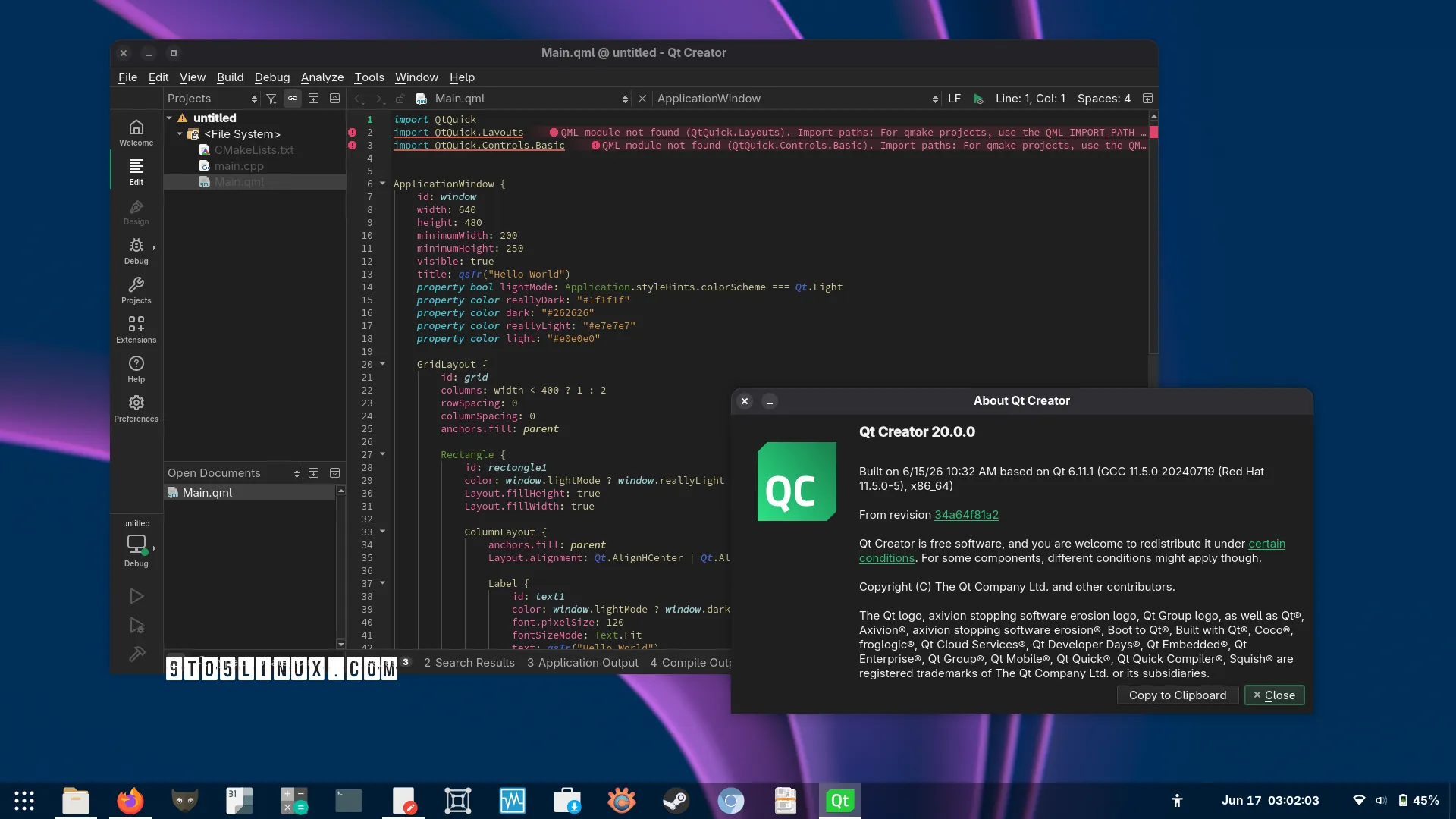The width and height of the screenshot is (1456, 819).
Task: Close the Open Documents panel
Action: pyautogui.click(x=334, y=473)
